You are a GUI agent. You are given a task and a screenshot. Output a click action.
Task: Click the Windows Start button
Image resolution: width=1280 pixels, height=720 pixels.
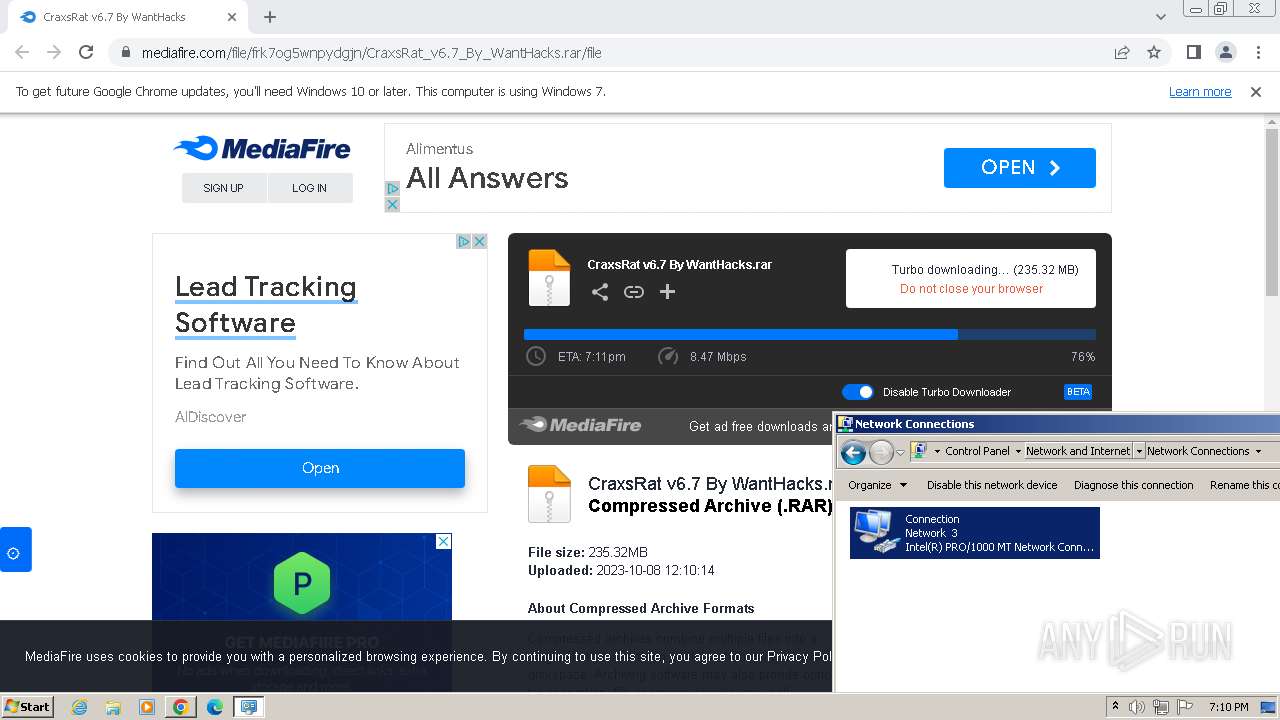pyautogui.click(x=27, y=707)
